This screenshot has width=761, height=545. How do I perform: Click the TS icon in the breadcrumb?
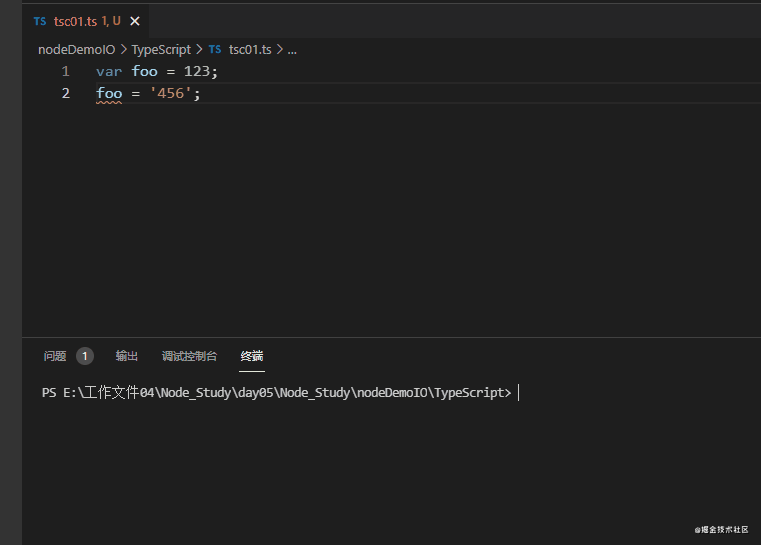click(x=215, y=50)
